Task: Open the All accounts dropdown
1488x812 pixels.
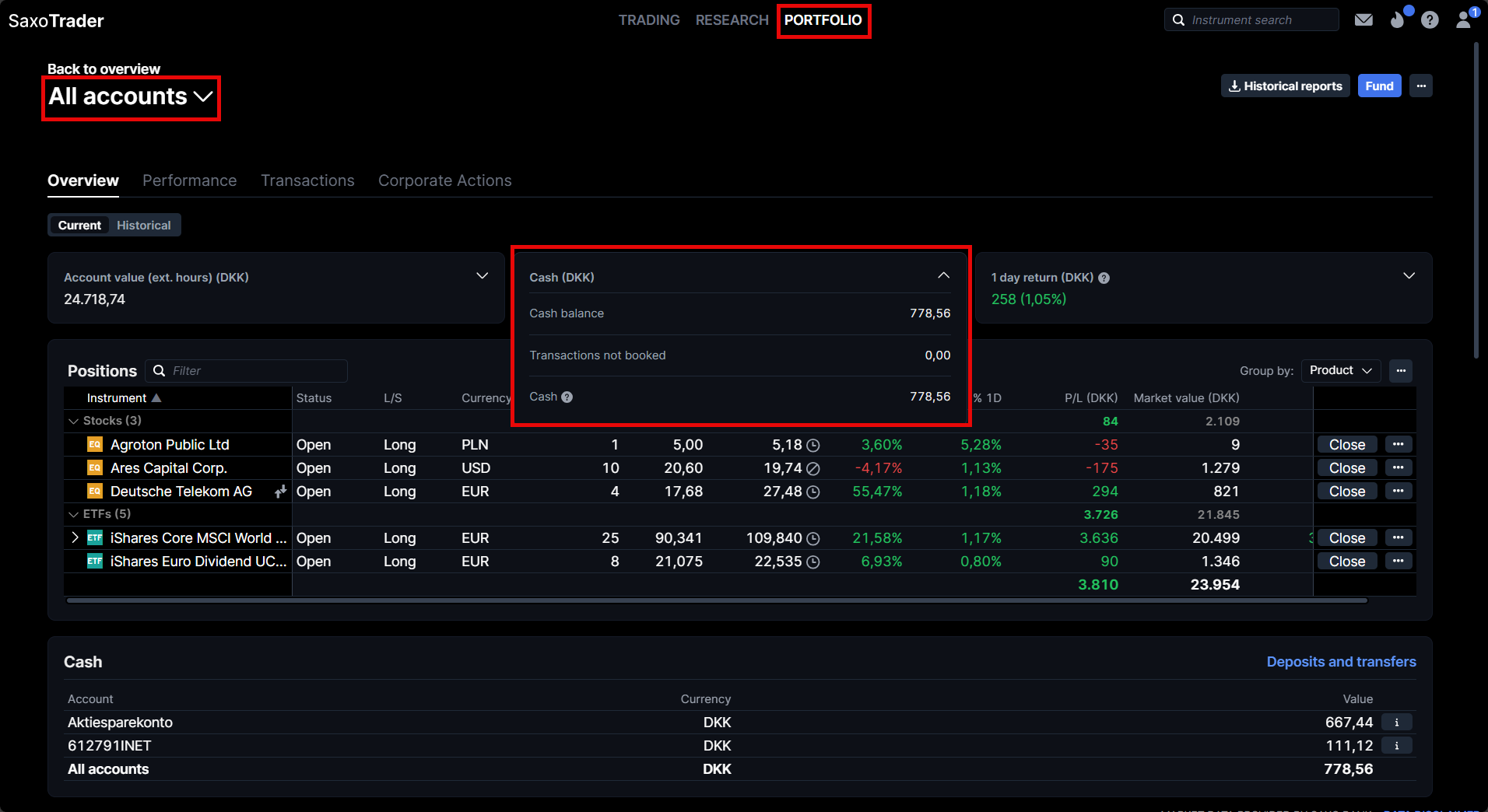Action: pyautogui.click(x=131, y=97)
